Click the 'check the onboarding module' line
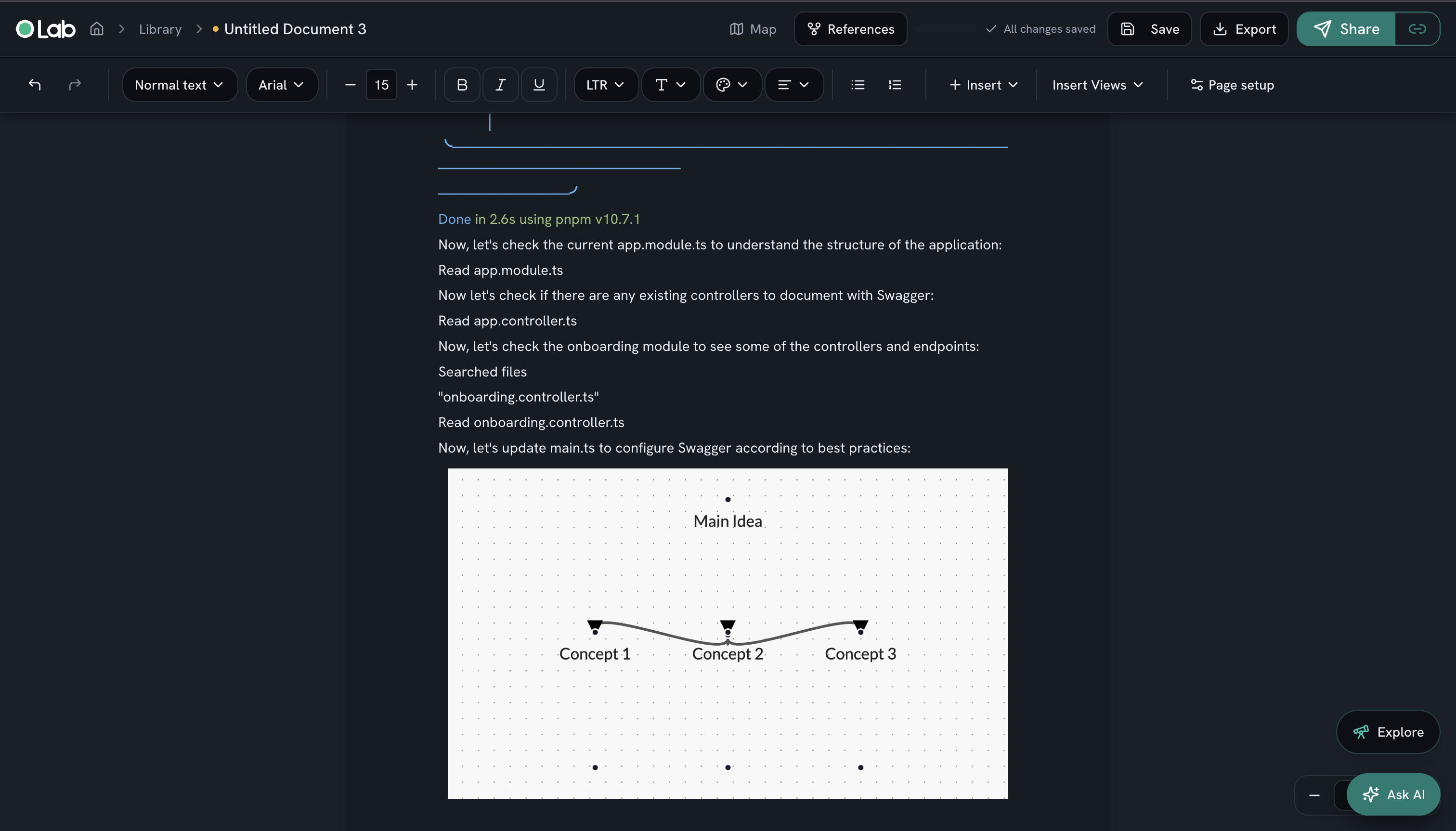 [708, 347]
